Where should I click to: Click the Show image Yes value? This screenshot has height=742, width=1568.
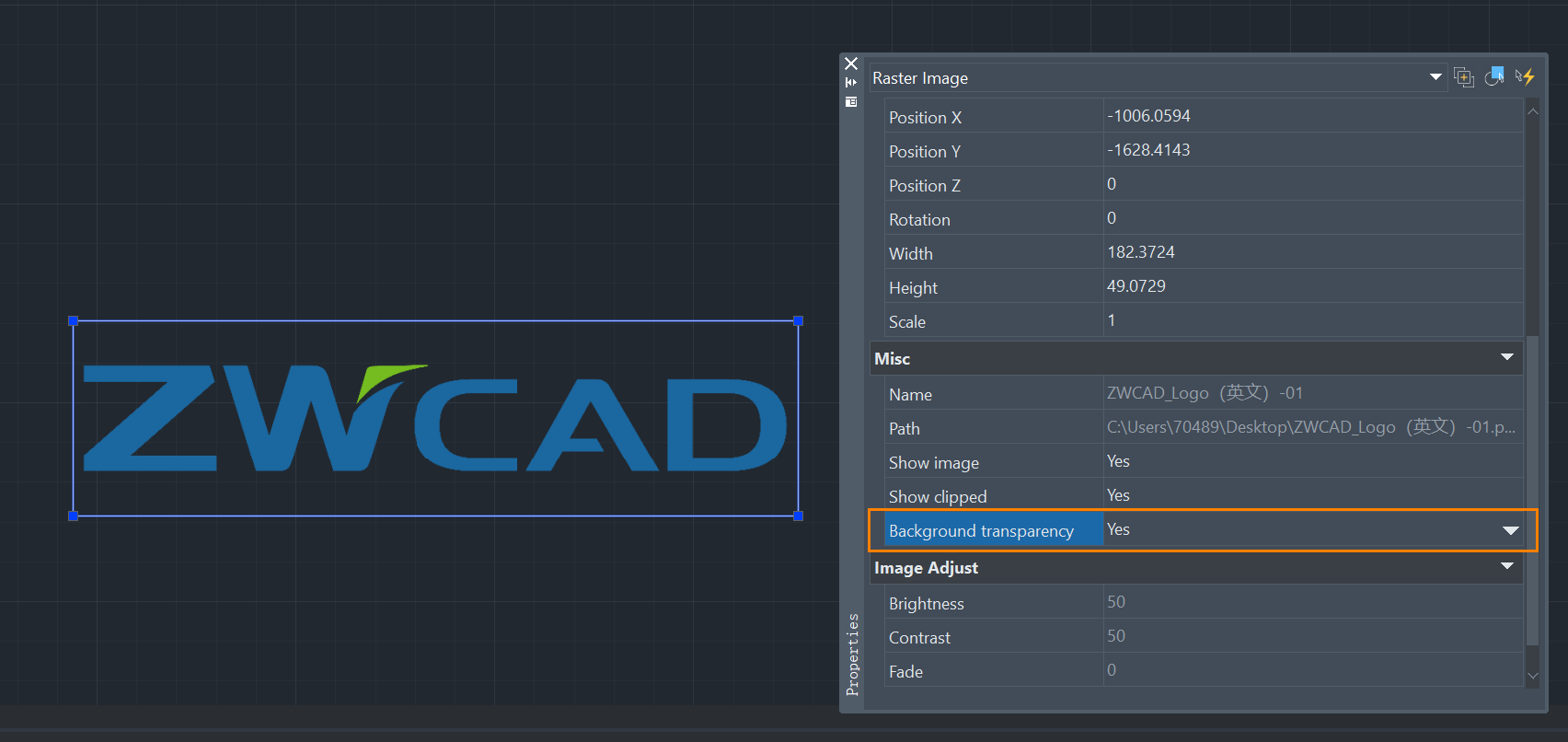tap(1118, 461)
